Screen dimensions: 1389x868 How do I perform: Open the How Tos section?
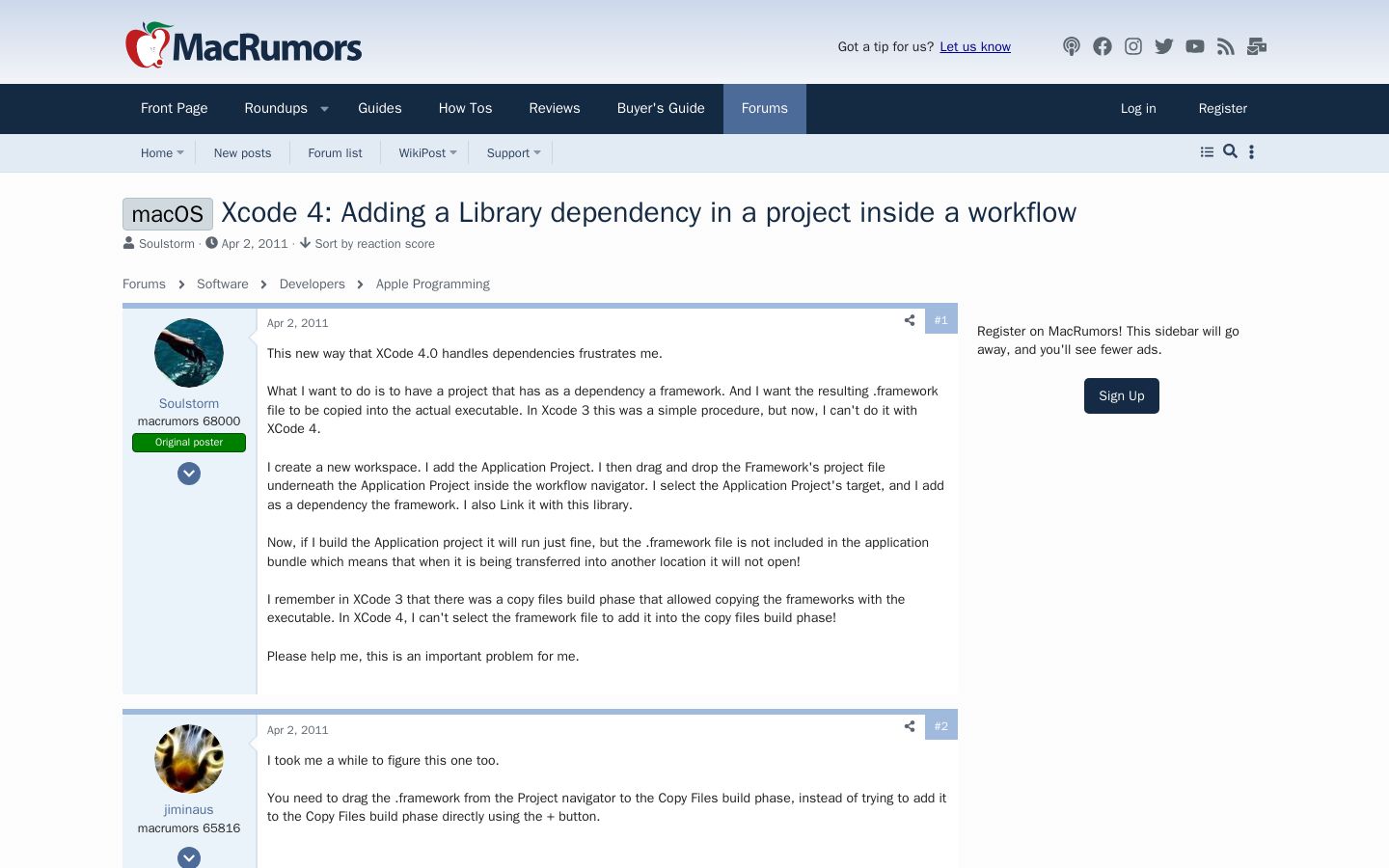(x=465, y=109)
